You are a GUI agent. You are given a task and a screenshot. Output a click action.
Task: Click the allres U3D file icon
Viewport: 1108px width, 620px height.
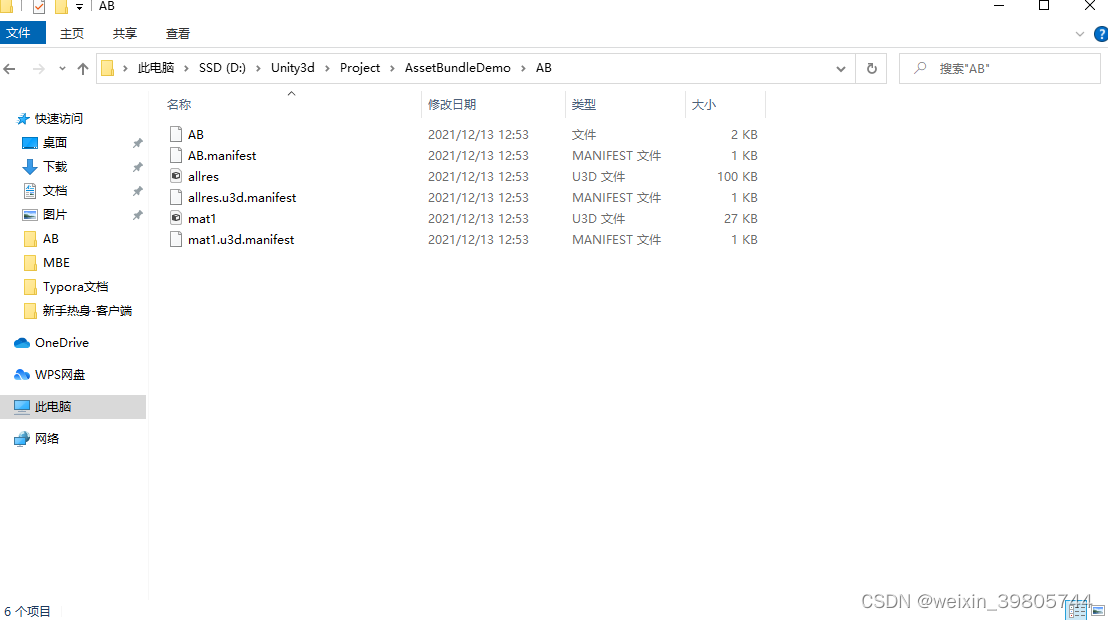click(x=176, y=176)
